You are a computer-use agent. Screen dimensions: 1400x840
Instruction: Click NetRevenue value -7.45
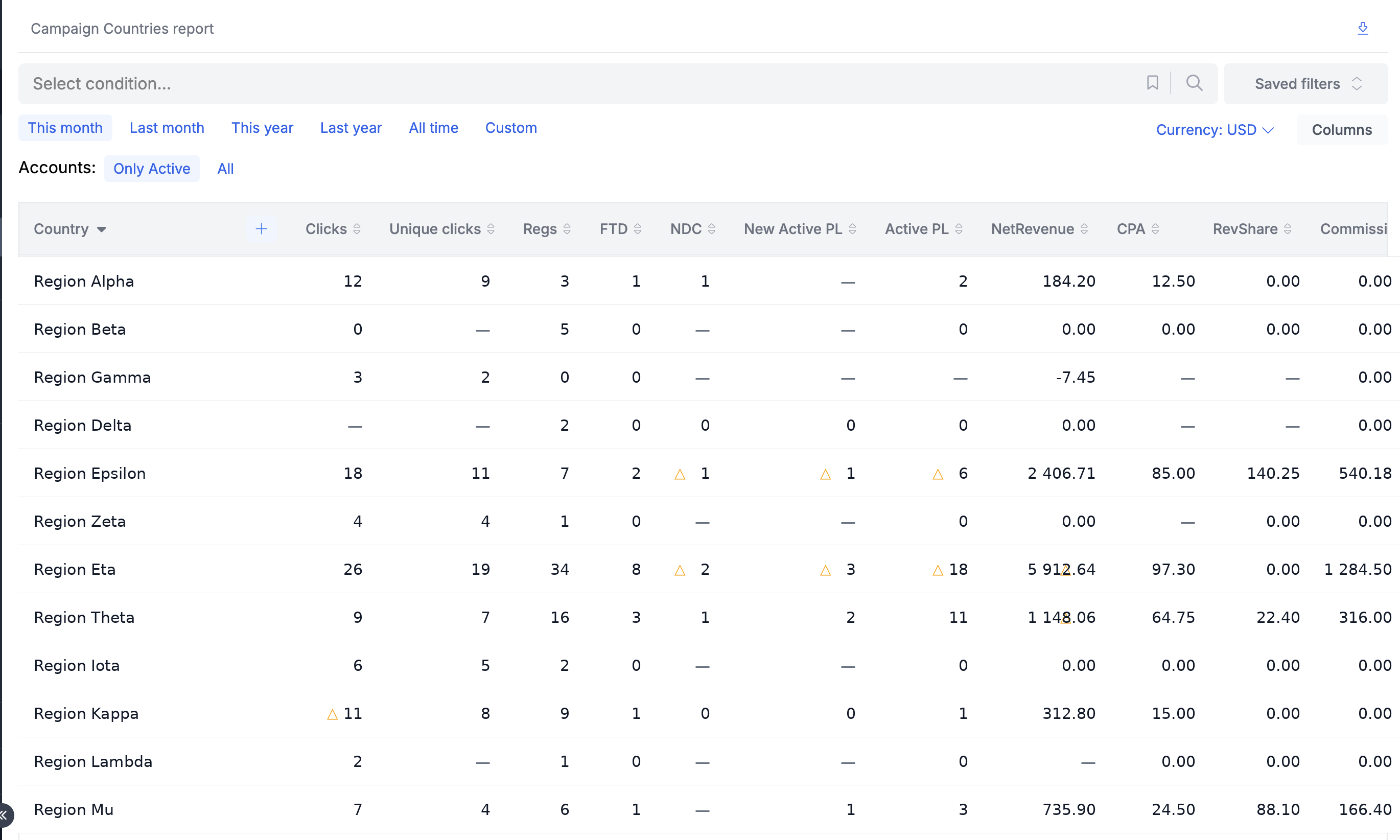1075,377
